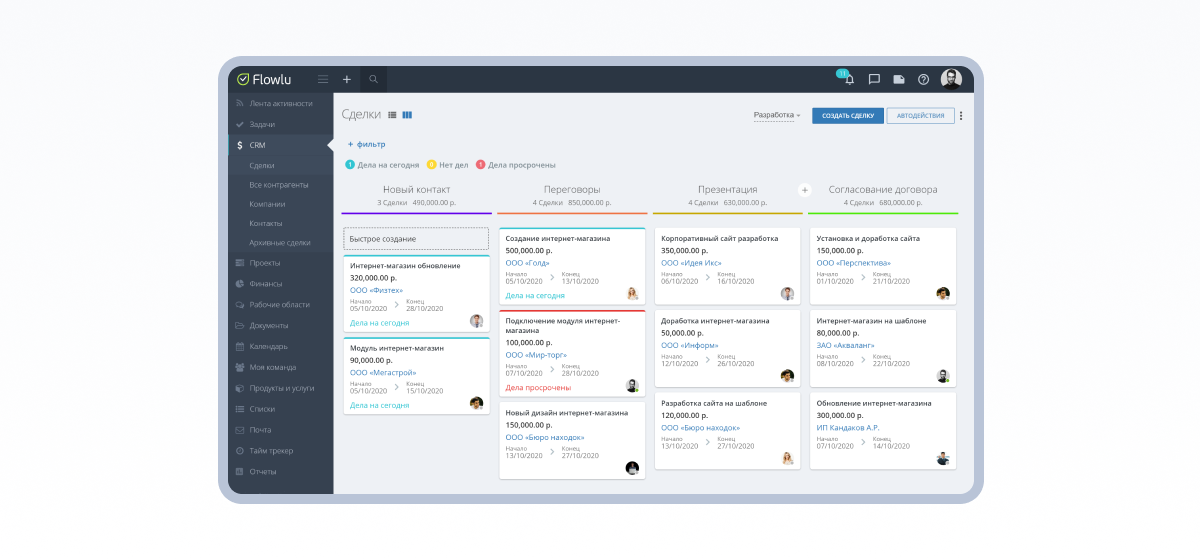Open the chat messages icon in header
1200x560 pixels.
point(874,79)
